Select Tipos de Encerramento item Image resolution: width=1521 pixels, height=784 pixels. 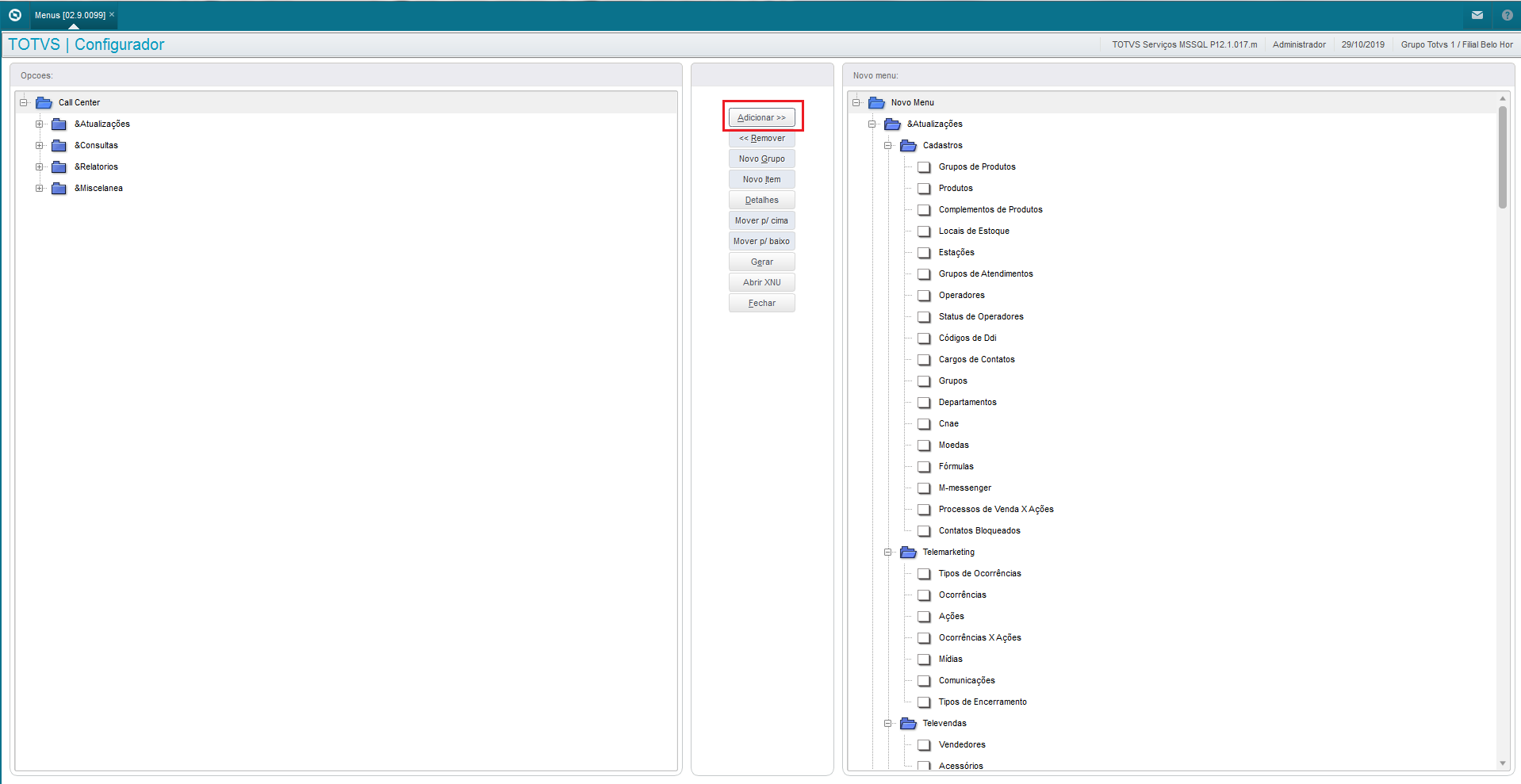point(983,702)
